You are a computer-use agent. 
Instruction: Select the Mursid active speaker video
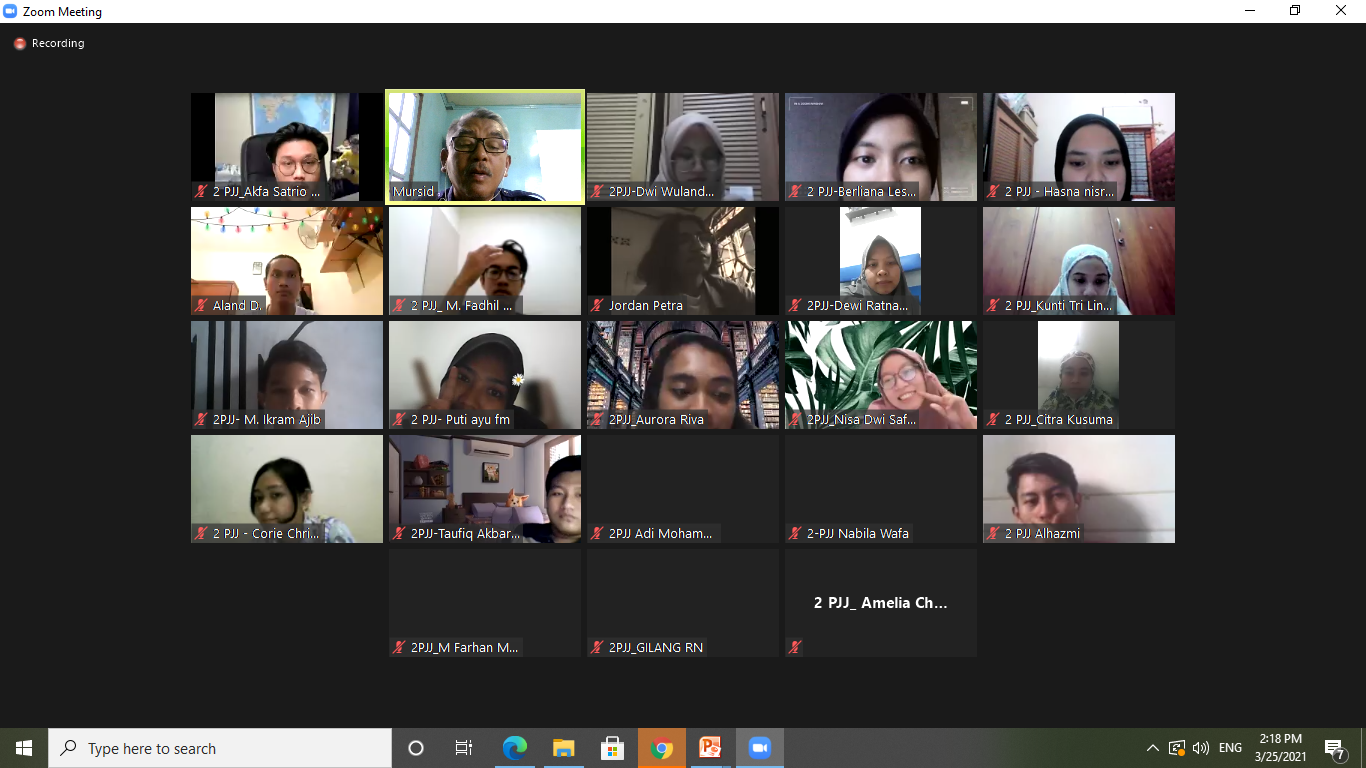(x=485, y=147)
